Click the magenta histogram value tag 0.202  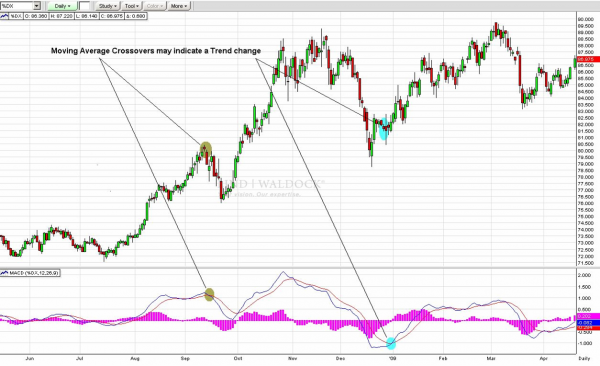(588, 316)
